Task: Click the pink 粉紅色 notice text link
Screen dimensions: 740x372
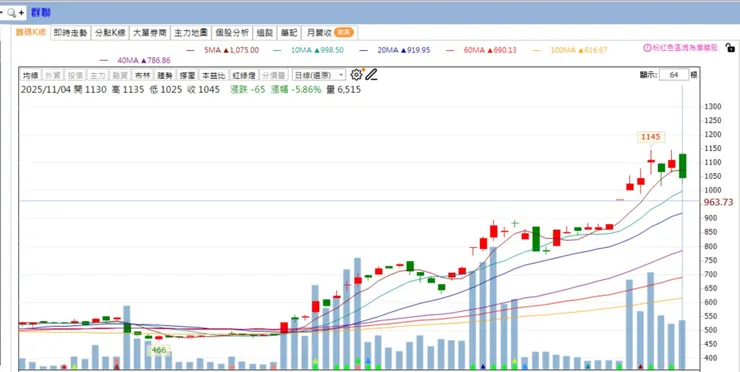Action: [685, 48]
